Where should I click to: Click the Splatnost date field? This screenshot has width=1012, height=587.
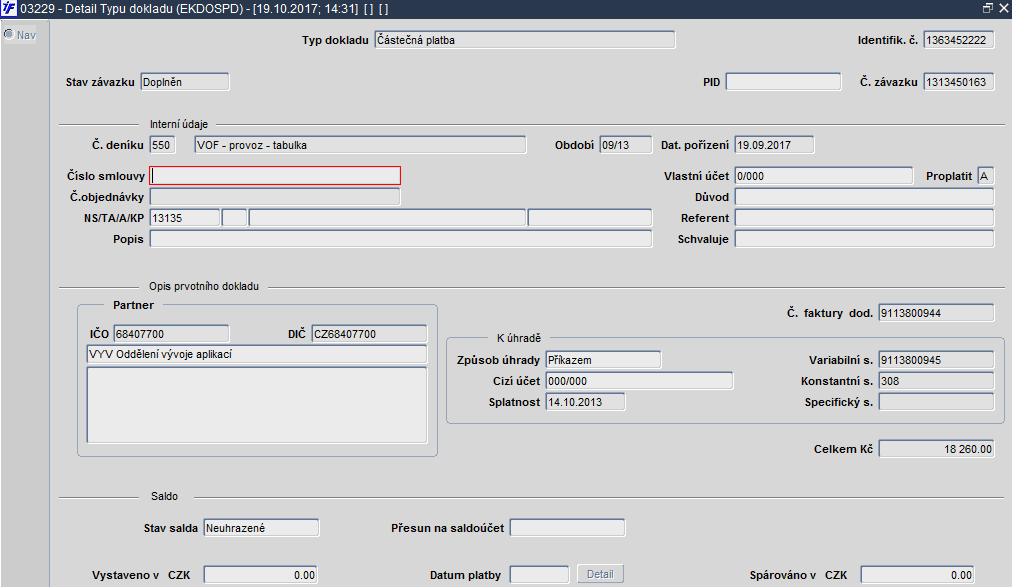[x=585, y=402]
